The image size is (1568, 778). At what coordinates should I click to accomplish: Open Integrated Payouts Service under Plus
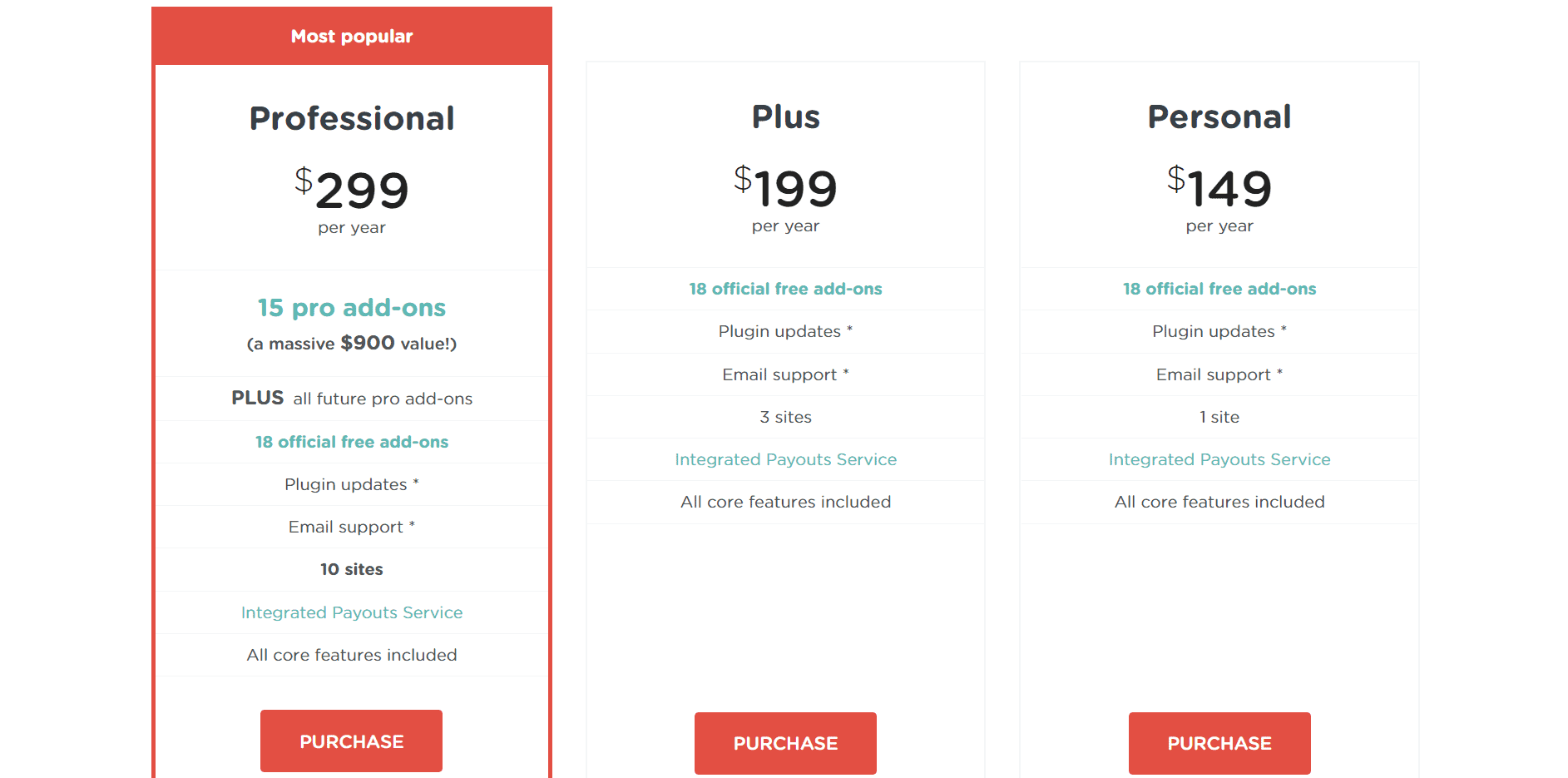(x=784, y=459)
